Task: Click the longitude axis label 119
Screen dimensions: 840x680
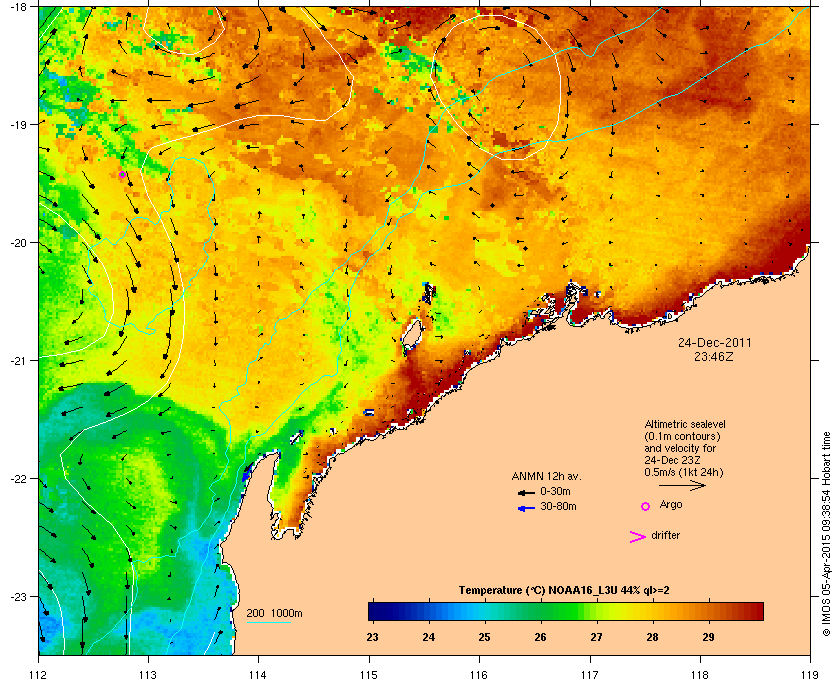Action: coord(810,674)
